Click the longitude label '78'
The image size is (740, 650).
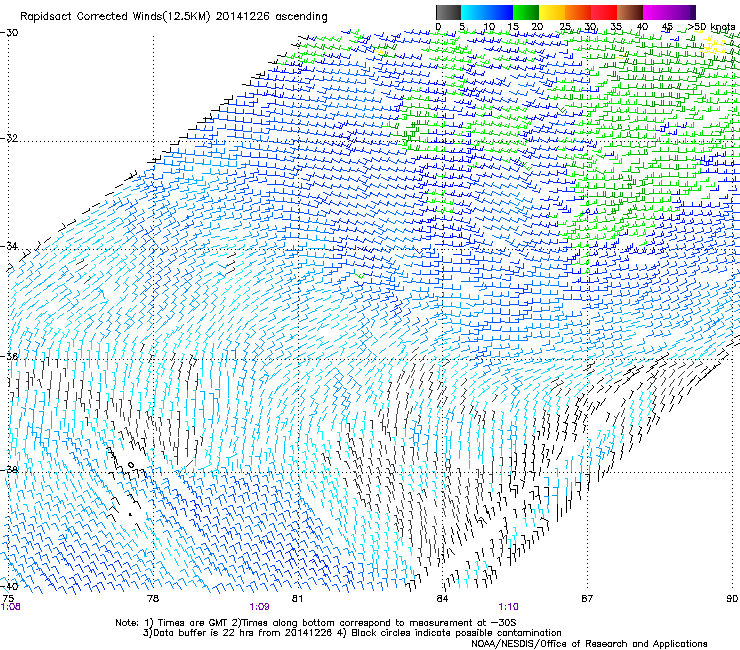pyautogui.click(x=153, y=598)
